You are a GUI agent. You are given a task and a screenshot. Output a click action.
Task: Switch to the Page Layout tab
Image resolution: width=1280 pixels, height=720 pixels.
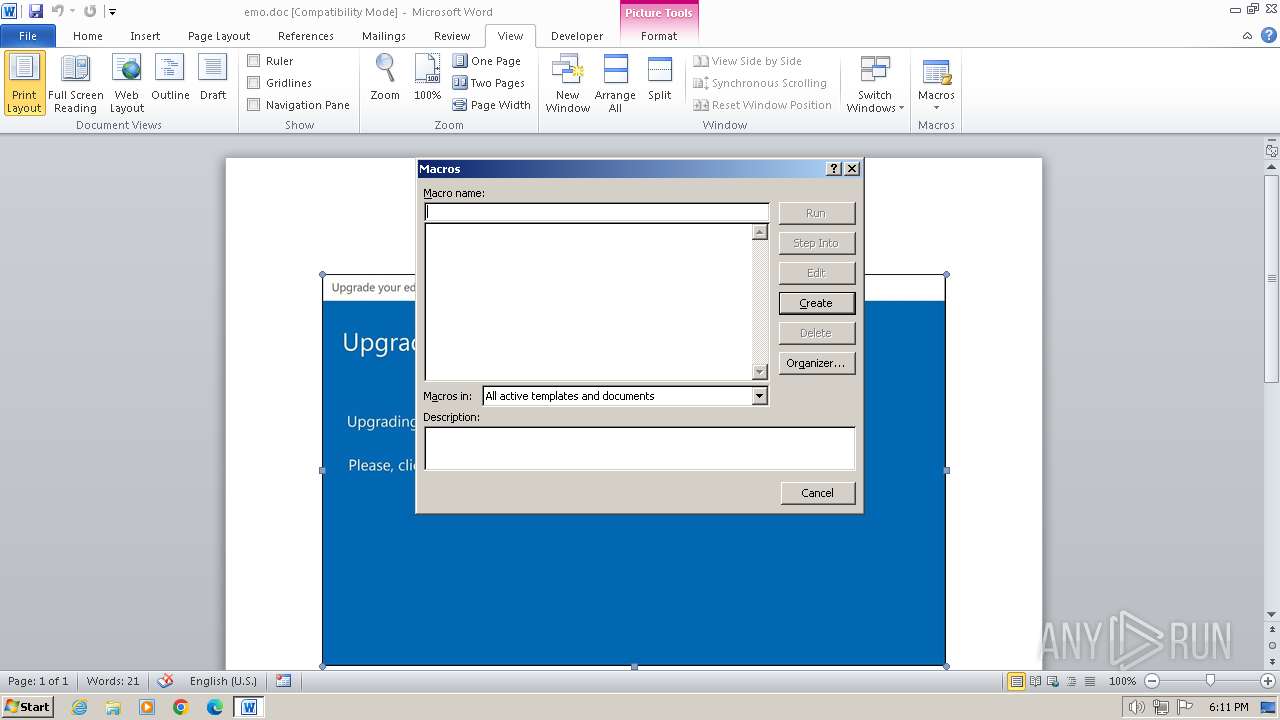pyautogui.click(x=219, y=36)
